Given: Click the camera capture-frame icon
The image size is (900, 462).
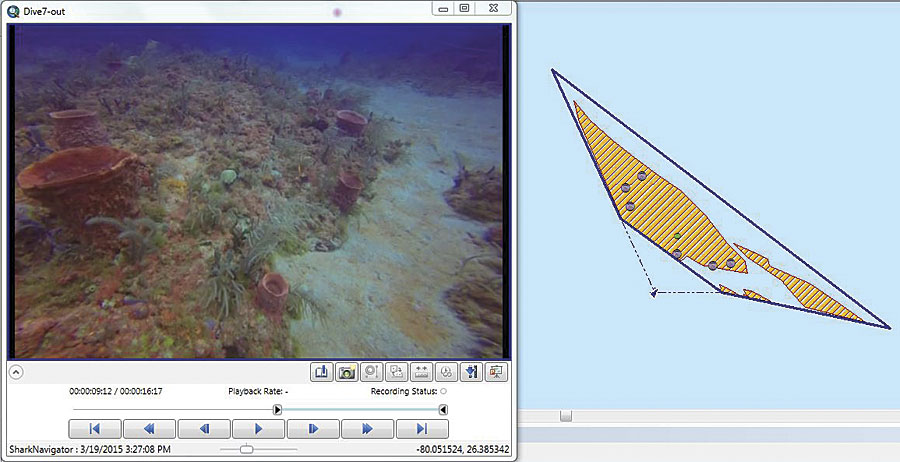Looking at the screenshot, I should 347,372.
